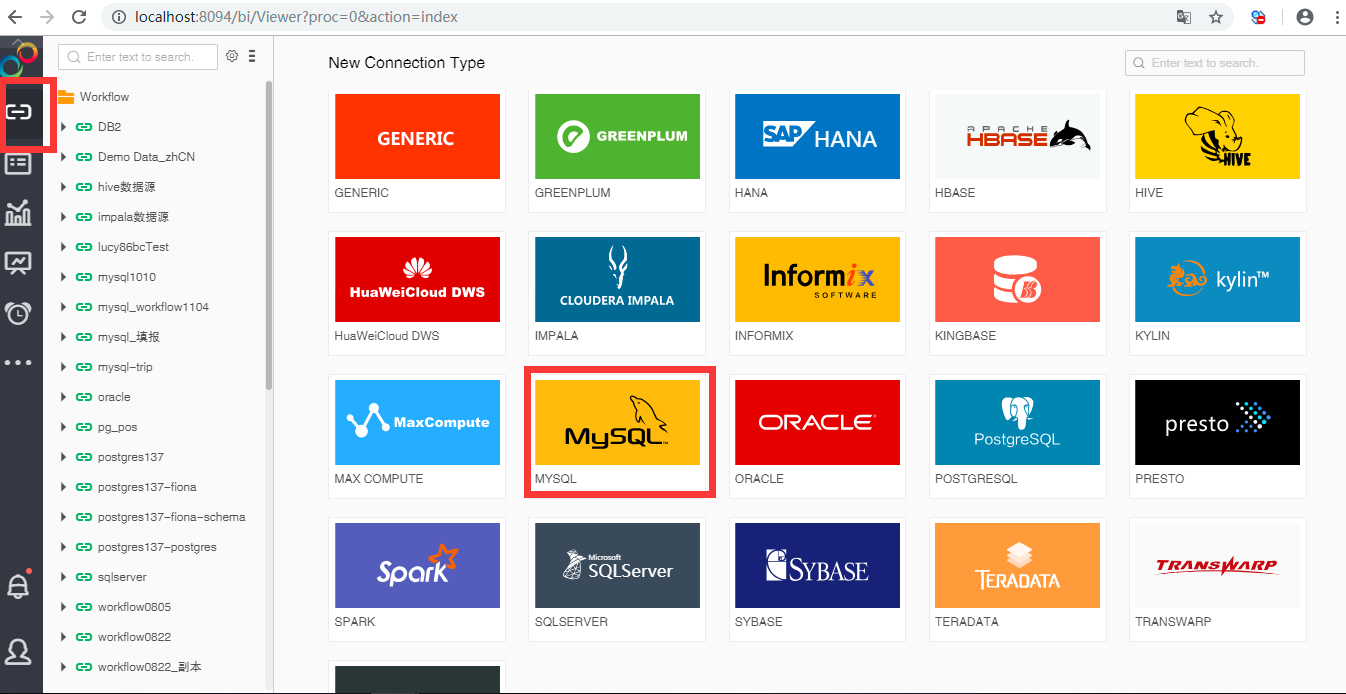This screenshot has height=694, width=1346.
Task: Open notifications bell in sidebar
Action: [19, 586]
